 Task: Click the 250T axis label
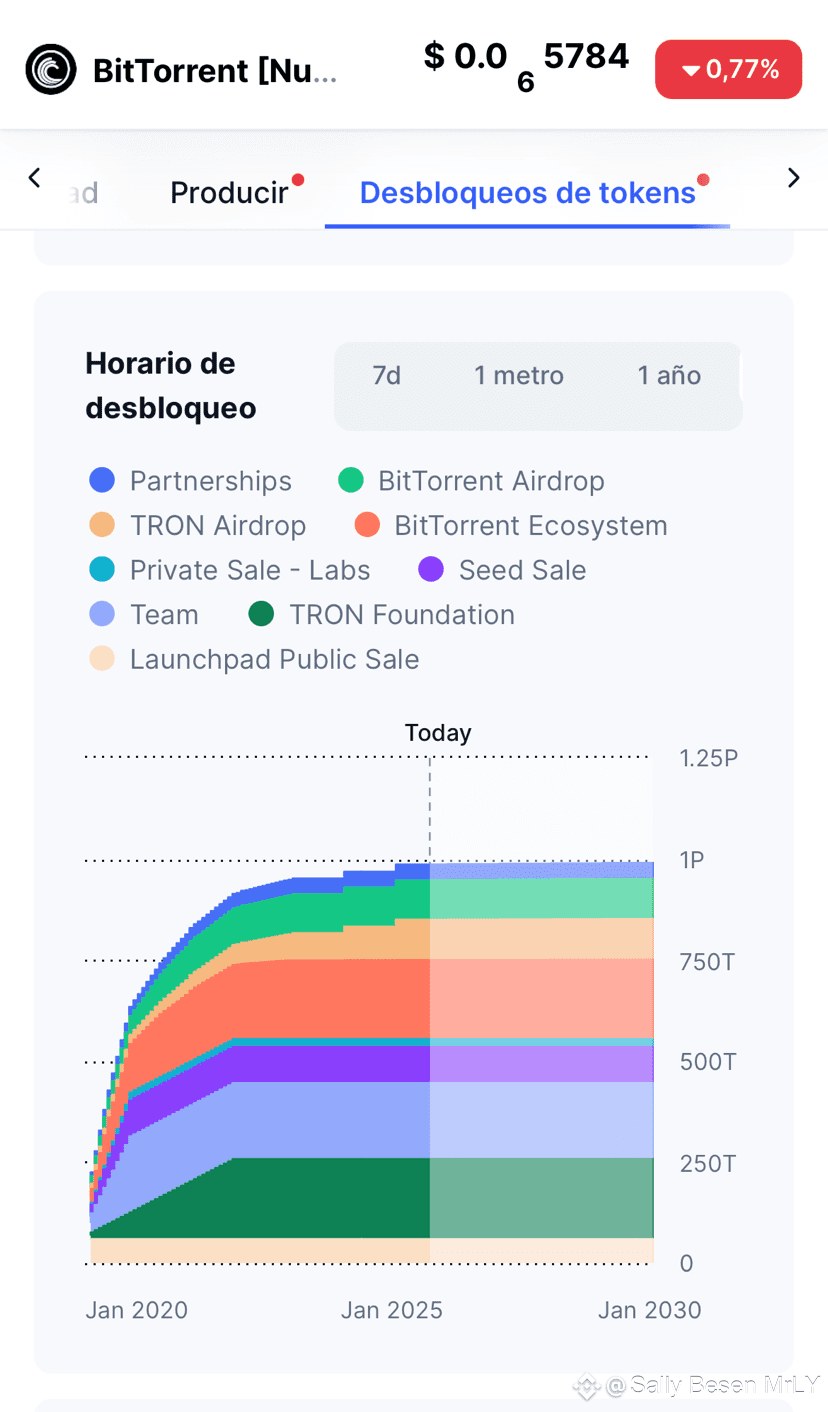pos(708,1163)
